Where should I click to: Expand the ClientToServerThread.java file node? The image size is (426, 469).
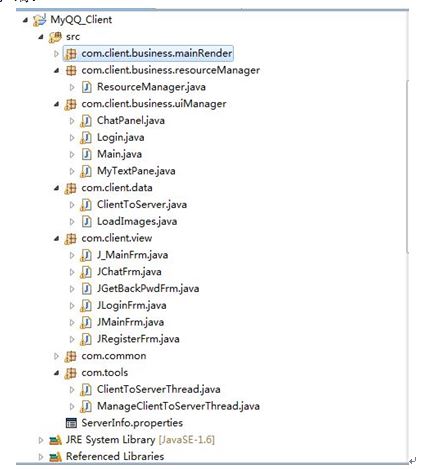click(x=72, y=390)
